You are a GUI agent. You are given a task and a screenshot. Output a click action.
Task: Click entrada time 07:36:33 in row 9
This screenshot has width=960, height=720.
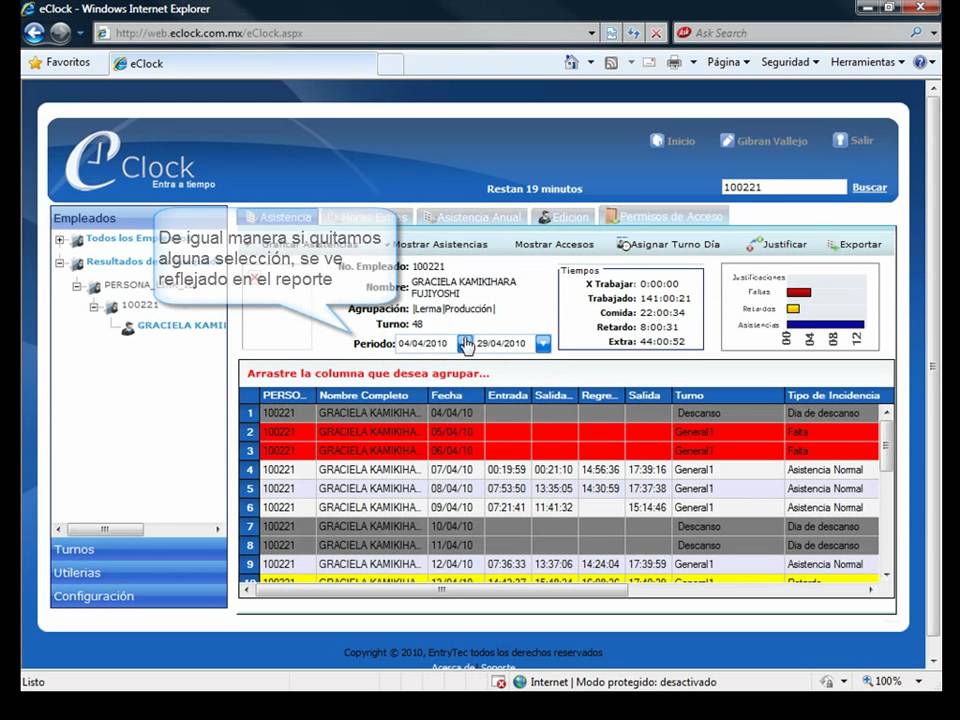point(506,564)
